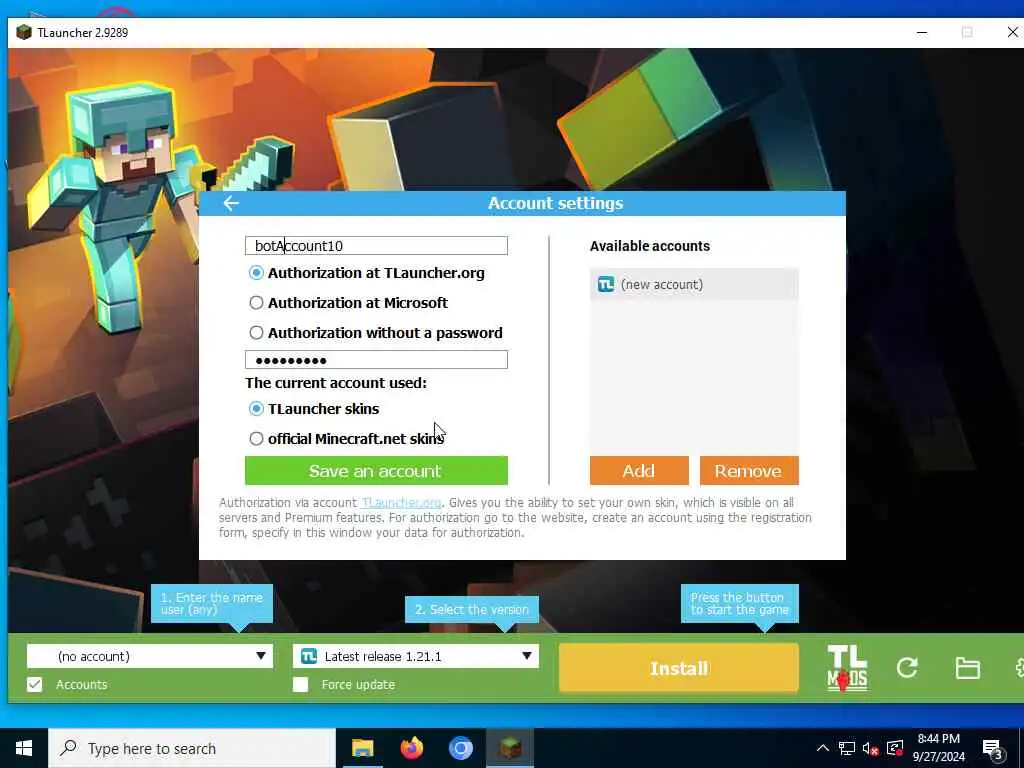Click the safely remove hardware tray icon
This screenshot has width=1024, height=768.
coord(895,748)
